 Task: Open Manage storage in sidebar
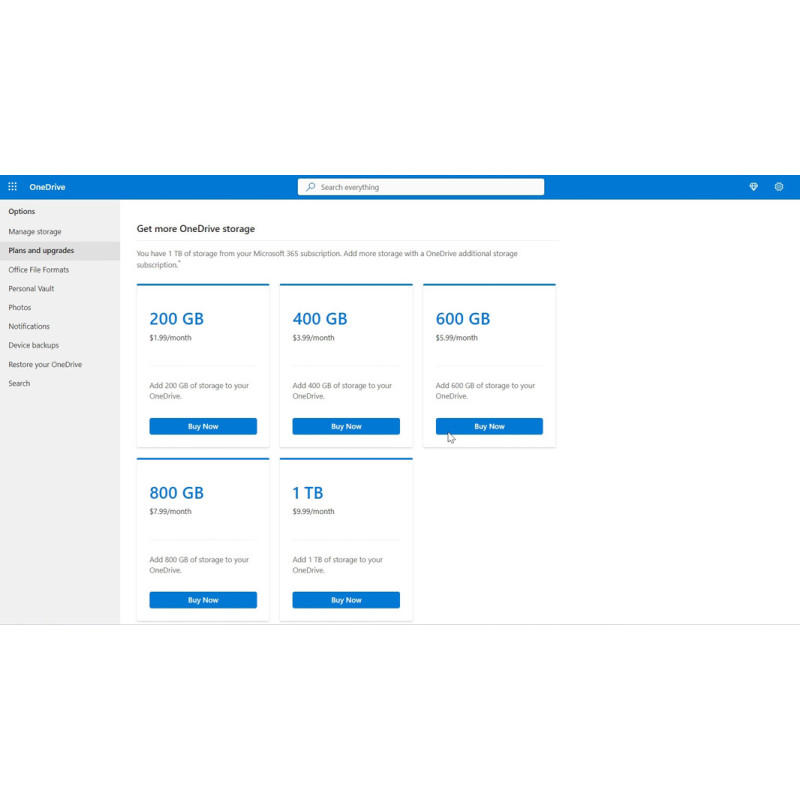pos(35,232)
